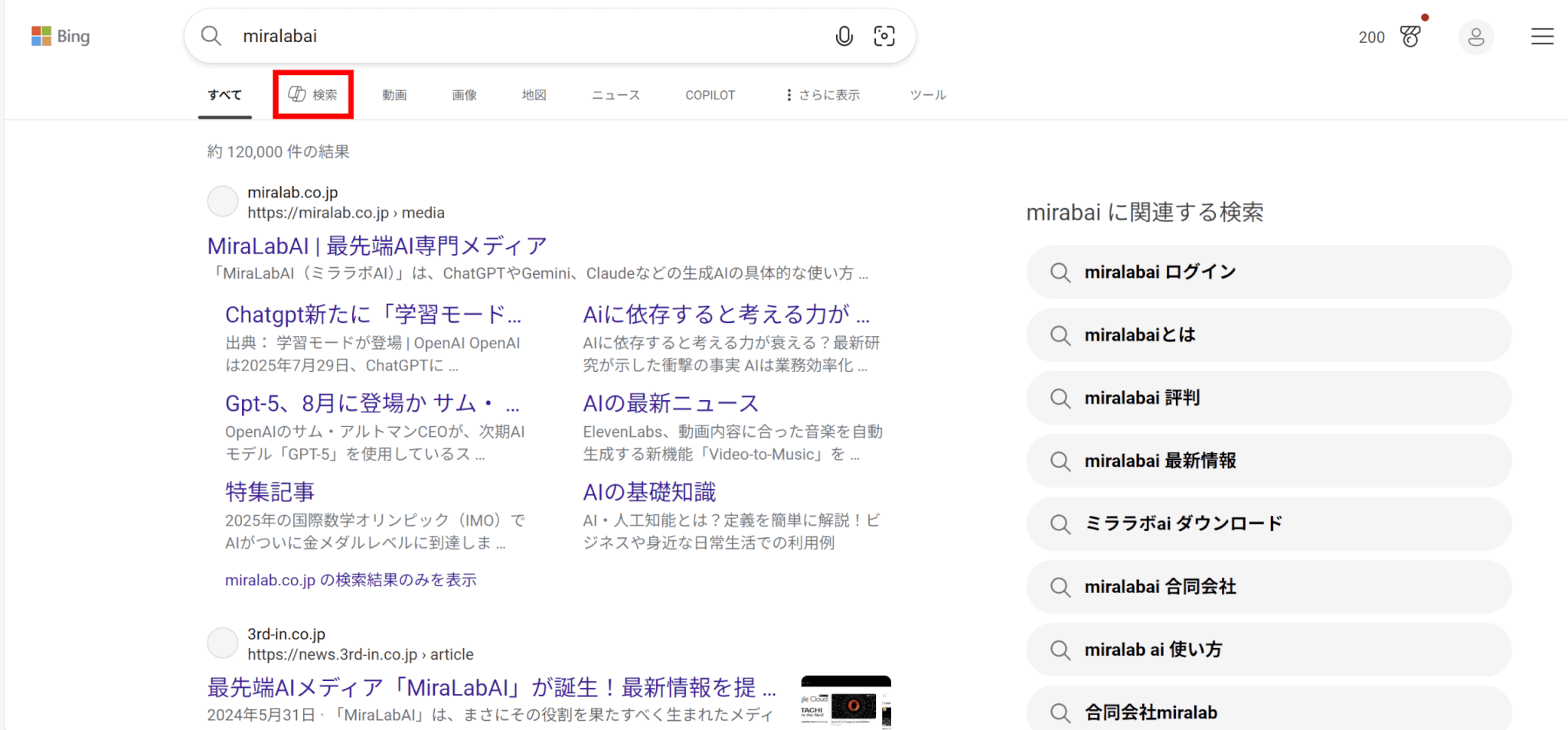The height and width of the screenshot is (730, 1568).
Task: Open 特集記事 link
Action: [x=269, y=492]
